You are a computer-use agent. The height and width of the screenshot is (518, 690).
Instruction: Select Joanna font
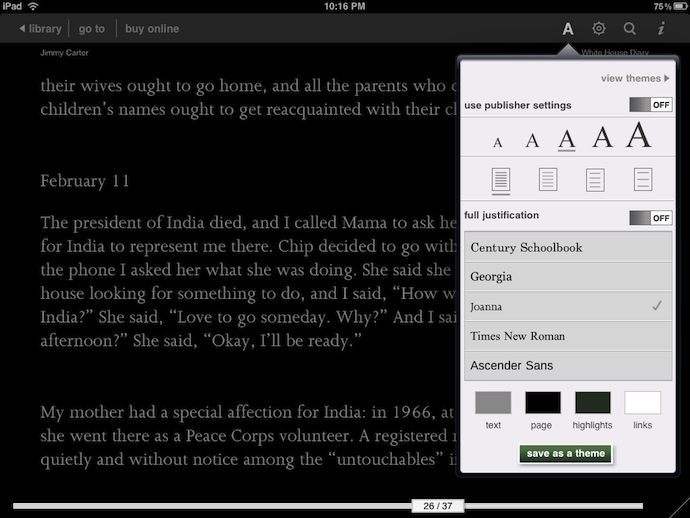(x=568, y=306)
